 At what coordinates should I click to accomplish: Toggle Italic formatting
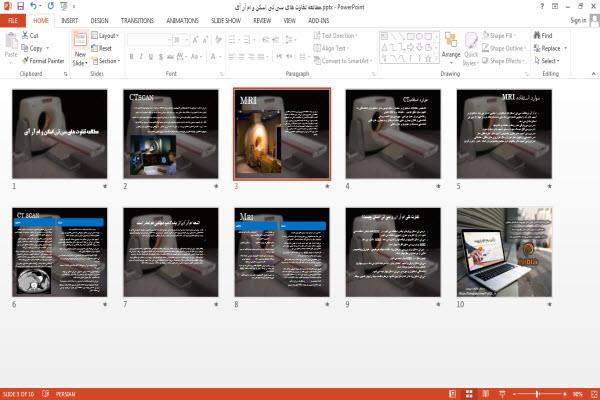click(141, 57)
